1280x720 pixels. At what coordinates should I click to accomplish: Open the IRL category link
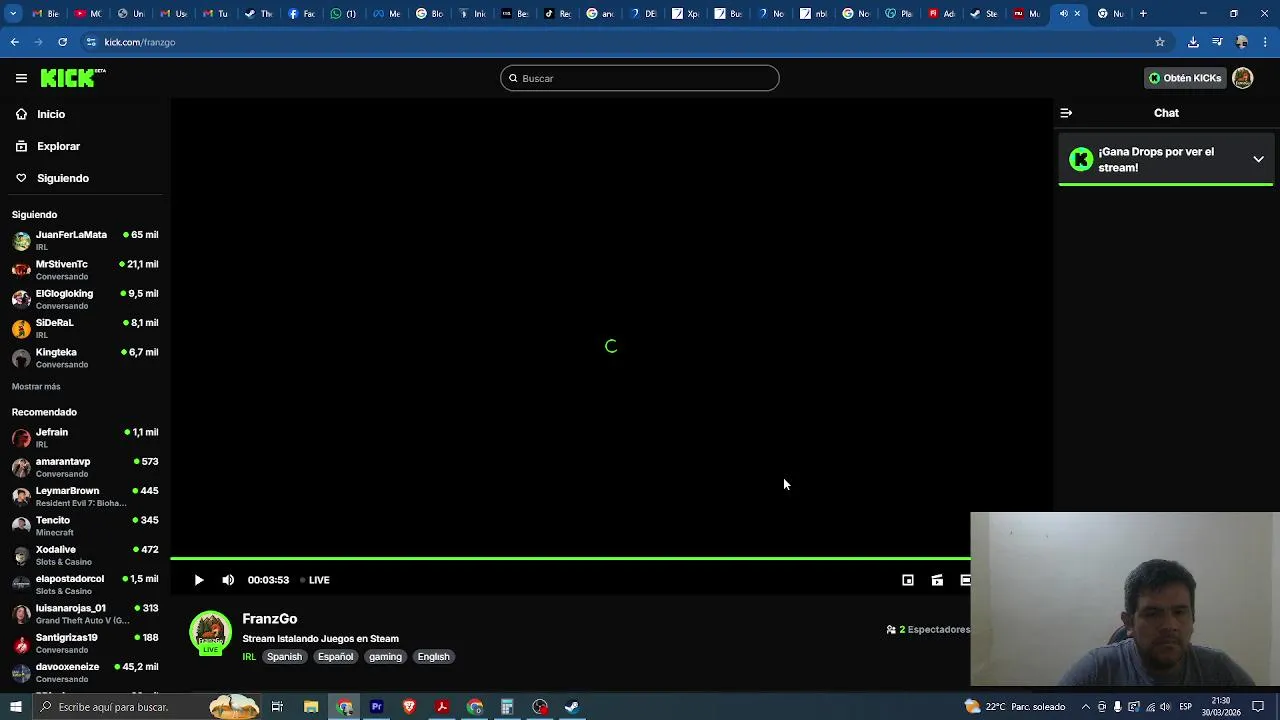[x=249, y=657]
